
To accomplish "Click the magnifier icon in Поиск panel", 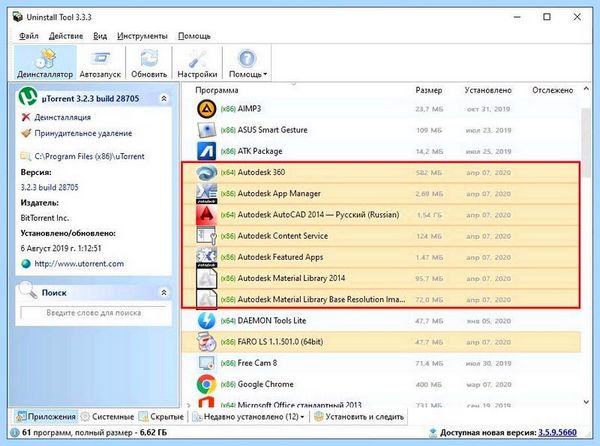I will 28,290.
